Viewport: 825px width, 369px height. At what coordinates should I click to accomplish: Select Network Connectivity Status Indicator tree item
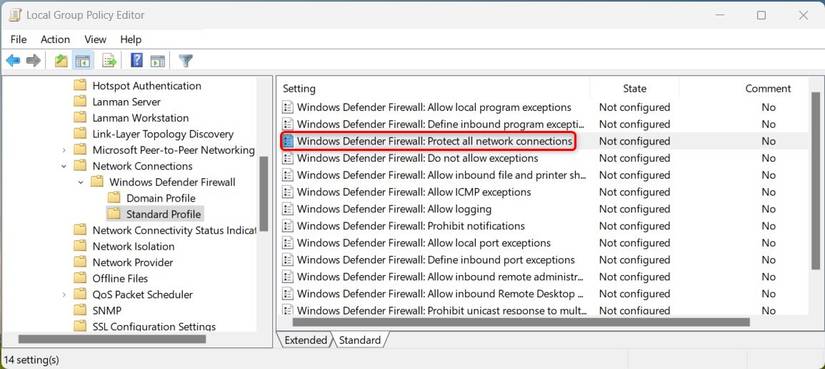pyautogui.click(x=174, y=230)
